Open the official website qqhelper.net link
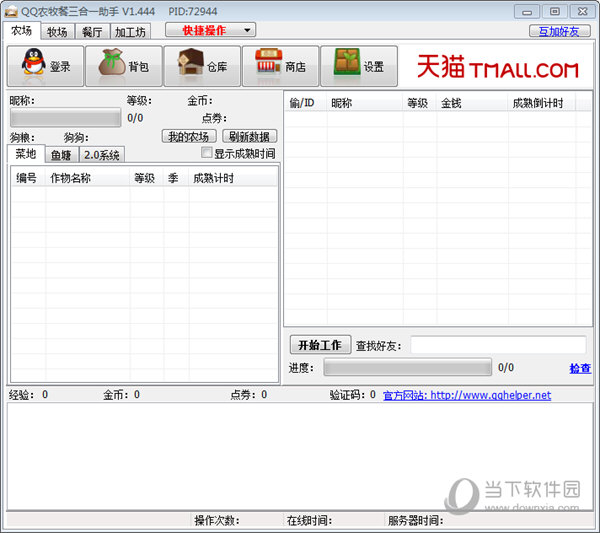Viewport: 600px width, 533px height. click(467, 395)
